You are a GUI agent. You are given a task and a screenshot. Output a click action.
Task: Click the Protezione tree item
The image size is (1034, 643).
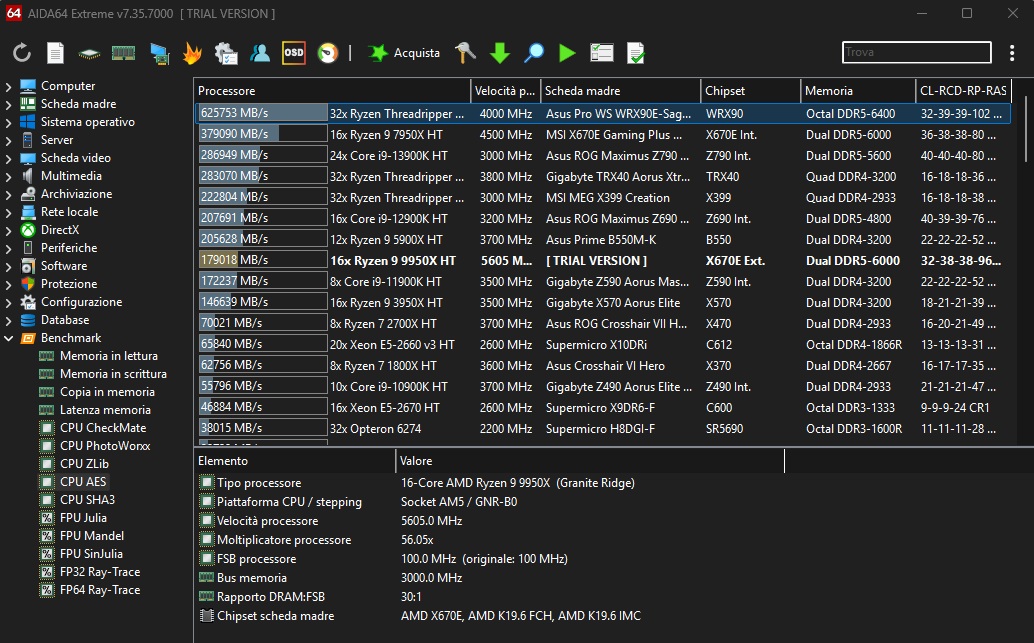point(69,284)
